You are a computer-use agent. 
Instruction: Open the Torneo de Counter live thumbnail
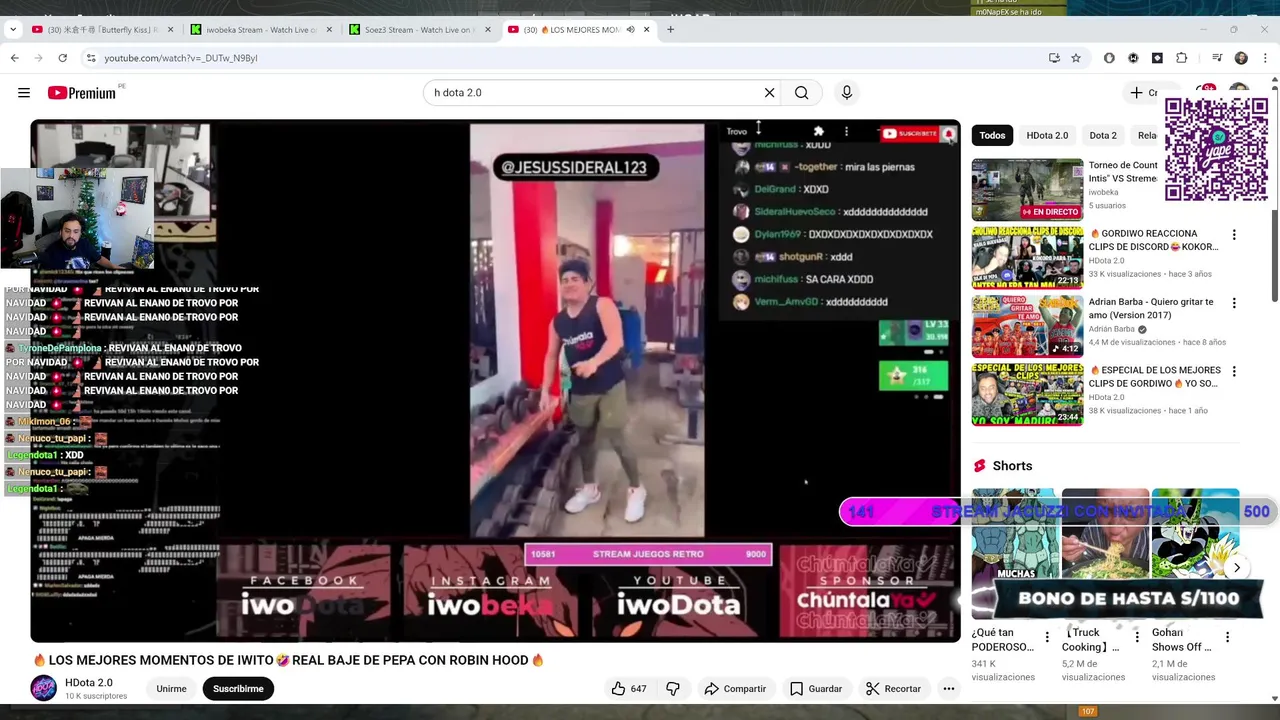pos(1027,189)
